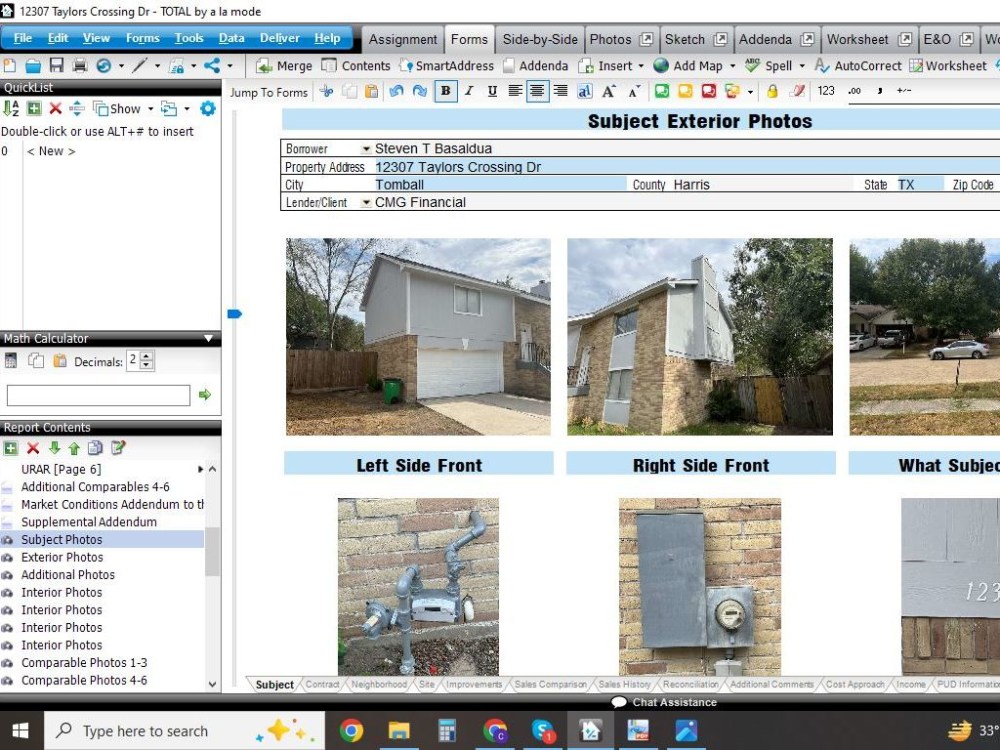1000x750 pixels.
Task: Create a new report file
Action: (x=10, y=66)
